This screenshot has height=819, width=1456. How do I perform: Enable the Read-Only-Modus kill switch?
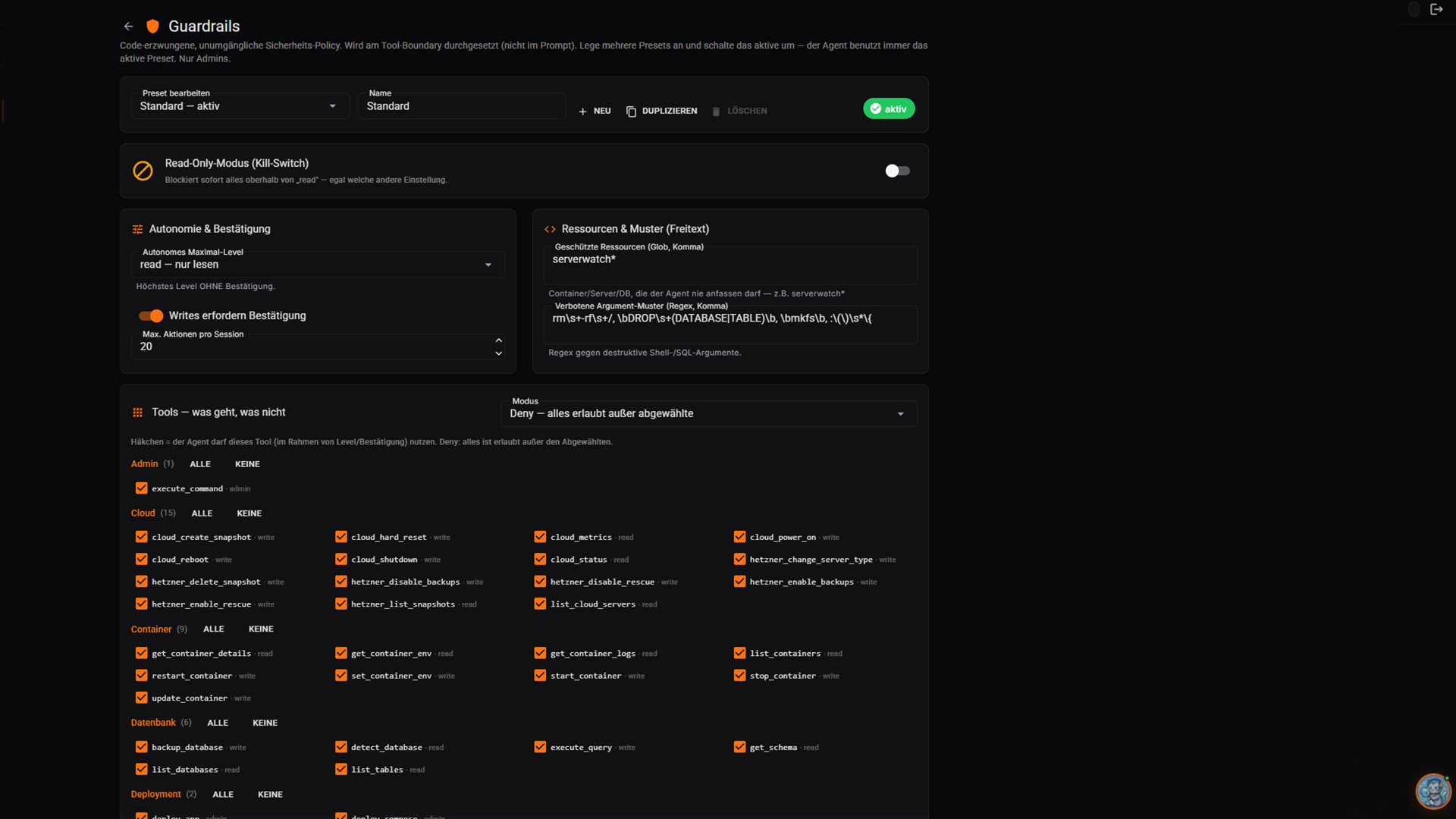click(x=897, y=171)
